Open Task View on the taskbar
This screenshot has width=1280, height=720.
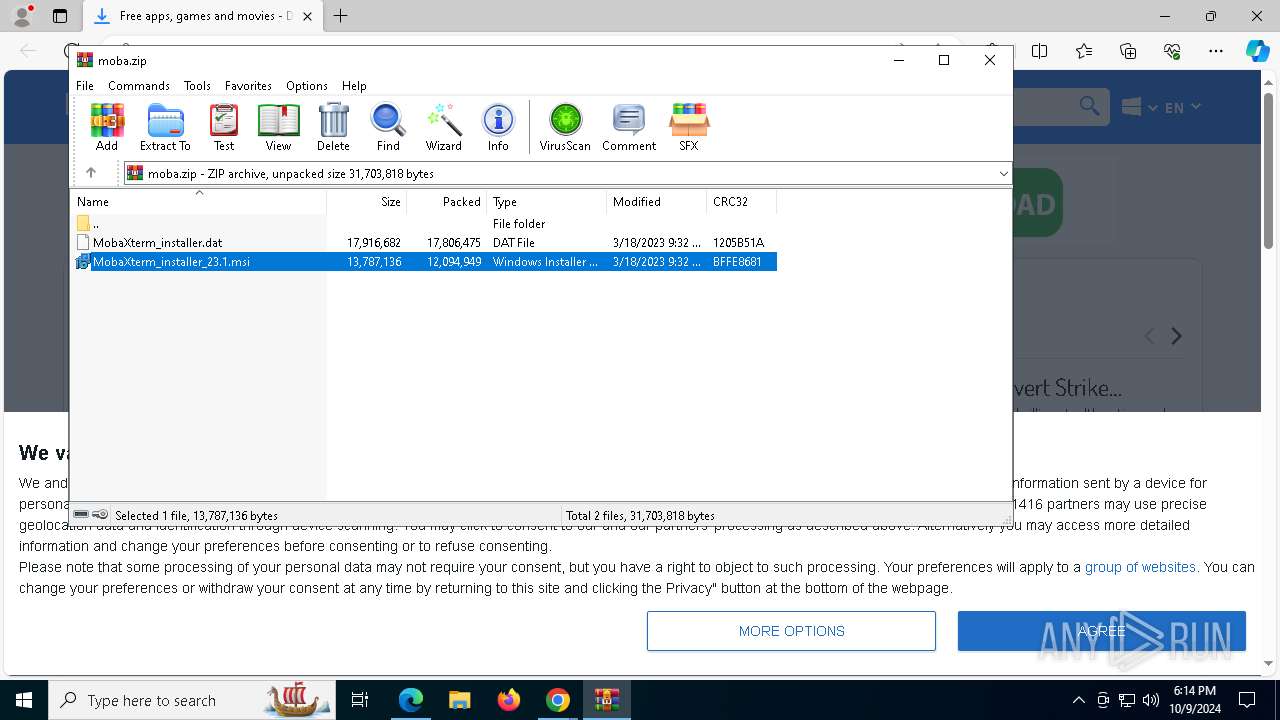(360, 700)
